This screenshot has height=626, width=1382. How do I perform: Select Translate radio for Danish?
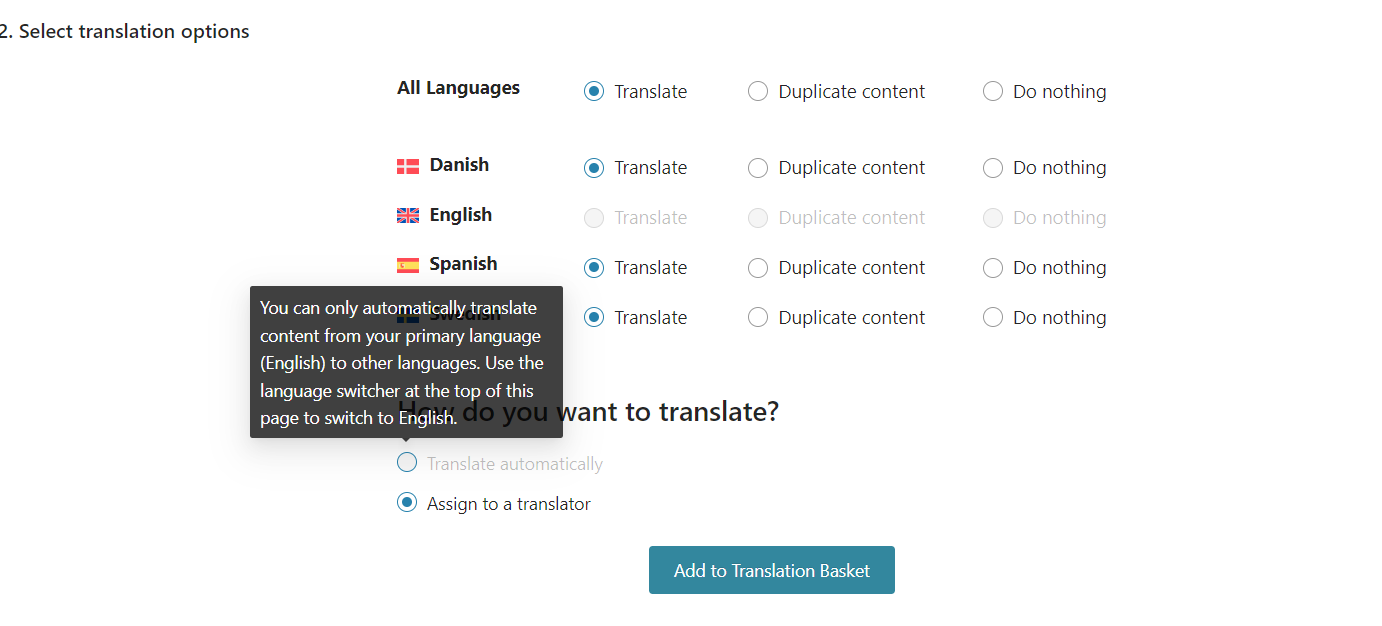click(594, 168)
